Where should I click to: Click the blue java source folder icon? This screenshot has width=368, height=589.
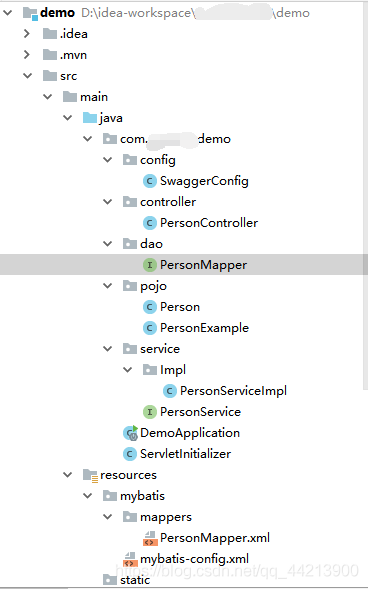pos(90,118)
